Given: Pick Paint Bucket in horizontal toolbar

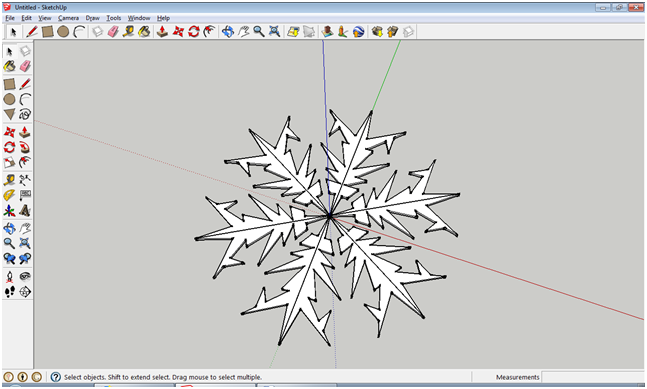Looking at the screenshot, I should 144,31.
